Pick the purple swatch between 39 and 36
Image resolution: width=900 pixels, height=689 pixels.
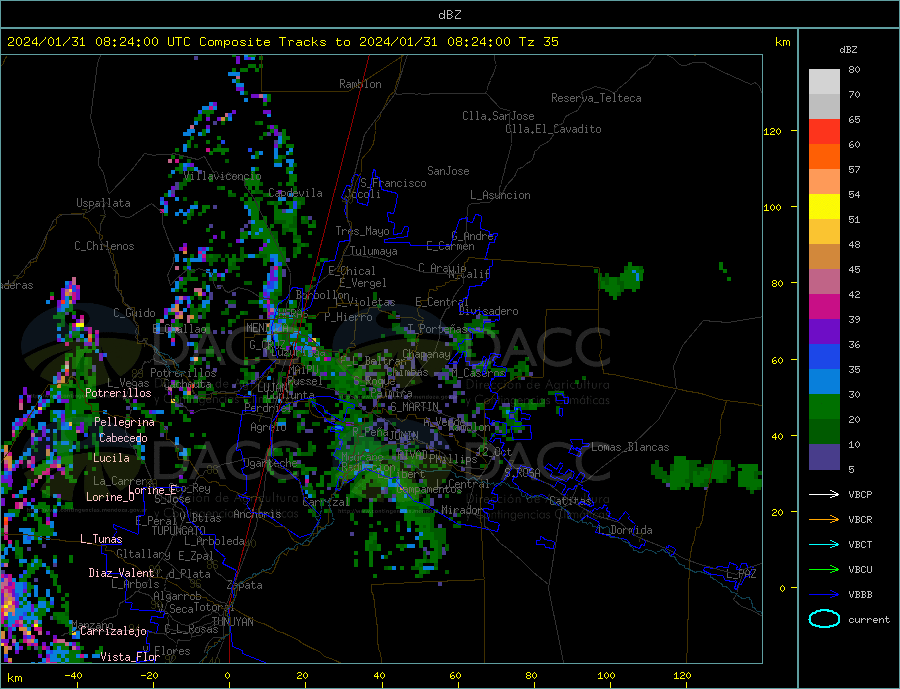824,332
